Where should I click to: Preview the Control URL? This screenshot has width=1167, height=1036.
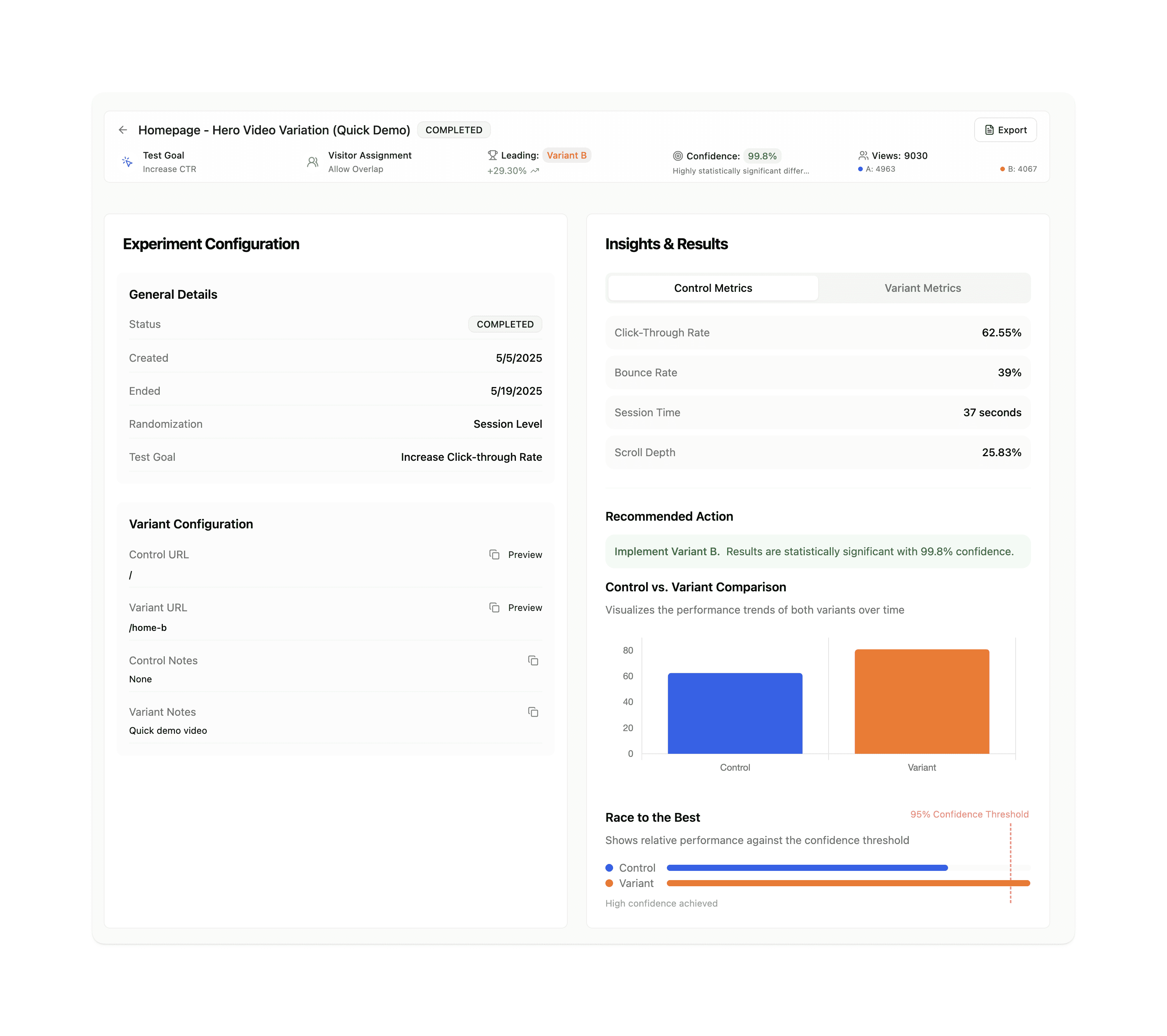pyautogui.click(x=525, y=555)
